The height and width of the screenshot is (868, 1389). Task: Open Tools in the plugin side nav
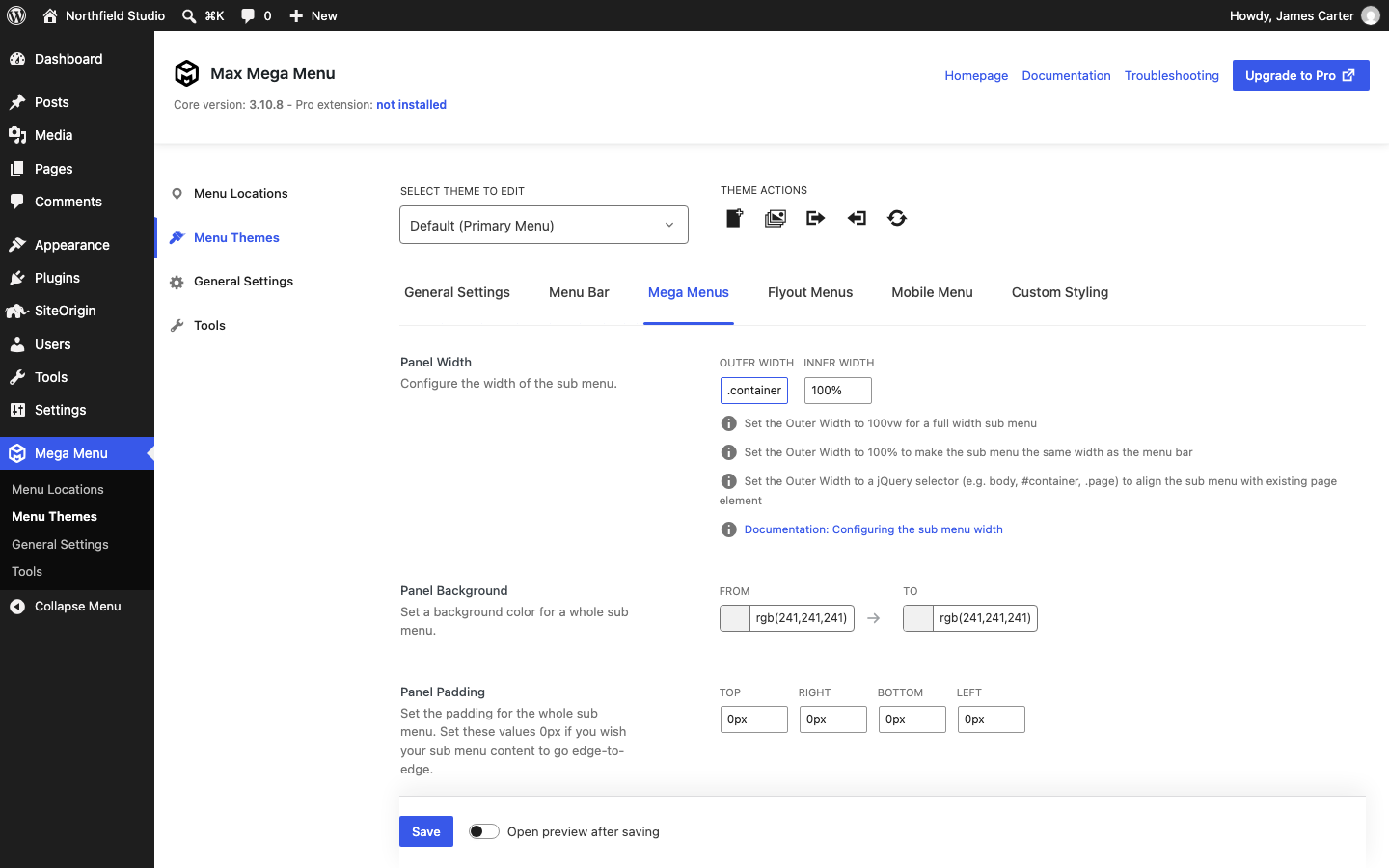(x=209, y=326)
